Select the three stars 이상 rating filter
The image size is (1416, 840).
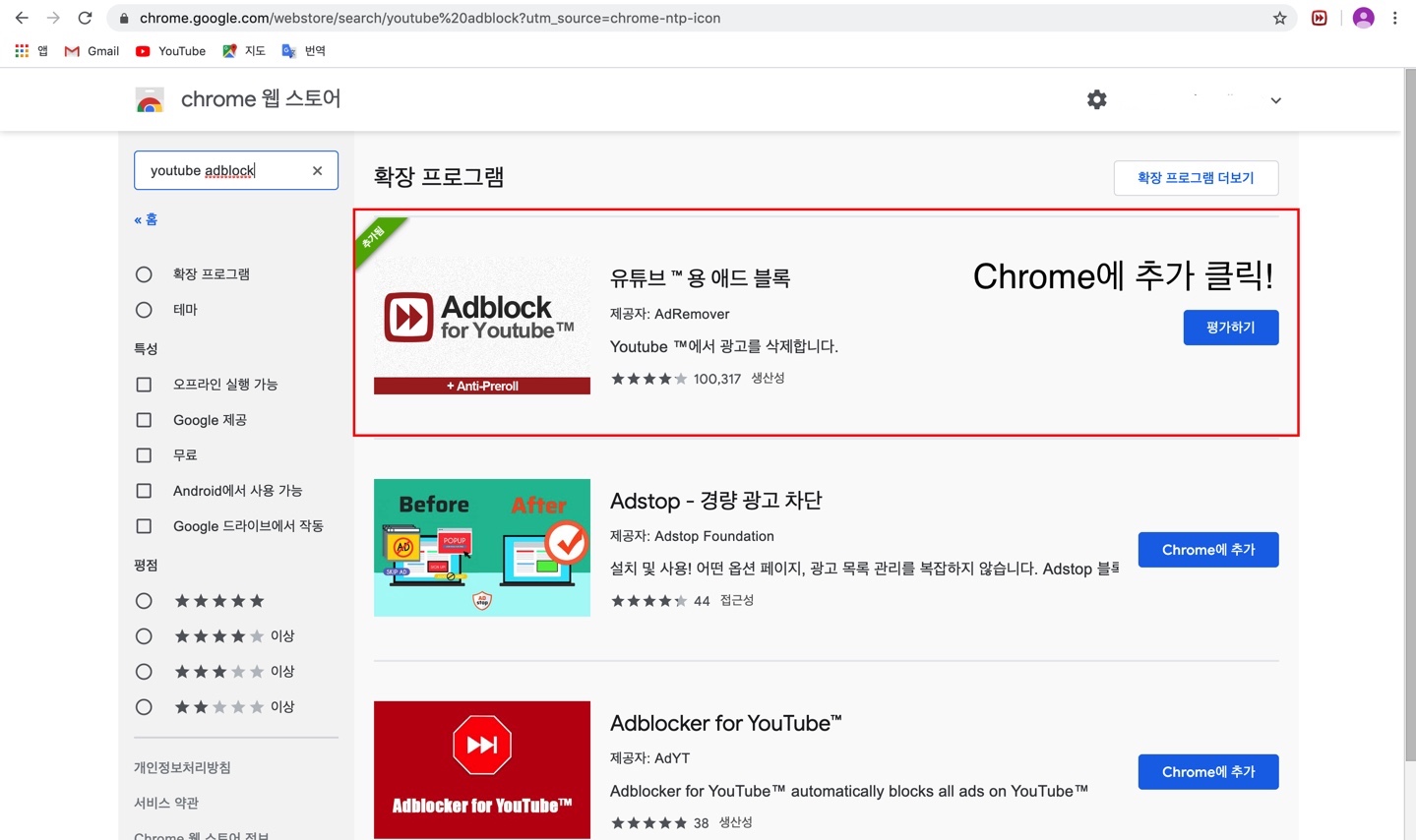(x=144, y=672)
